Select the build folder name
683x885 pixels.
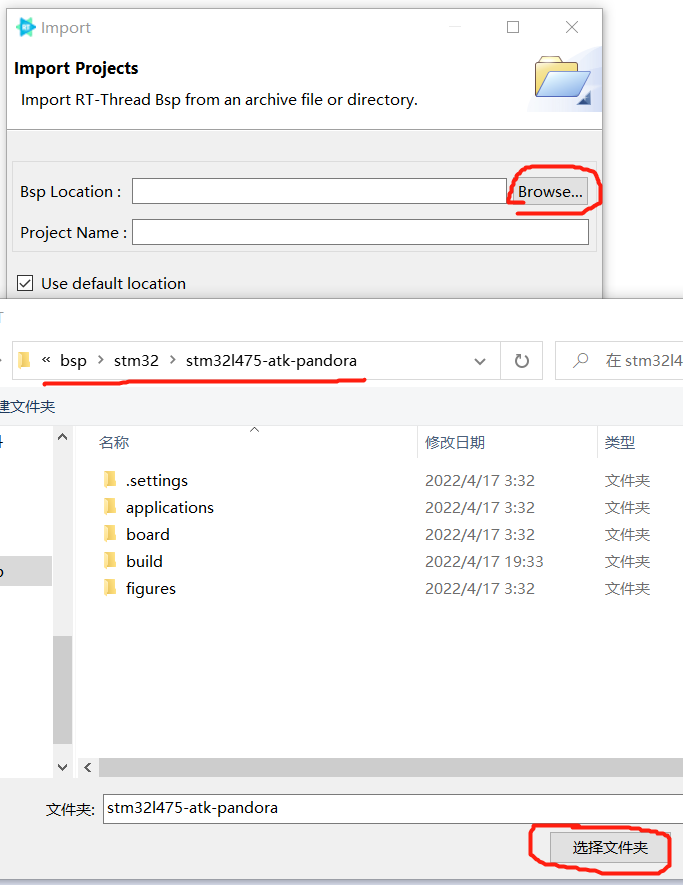[144, 562]
